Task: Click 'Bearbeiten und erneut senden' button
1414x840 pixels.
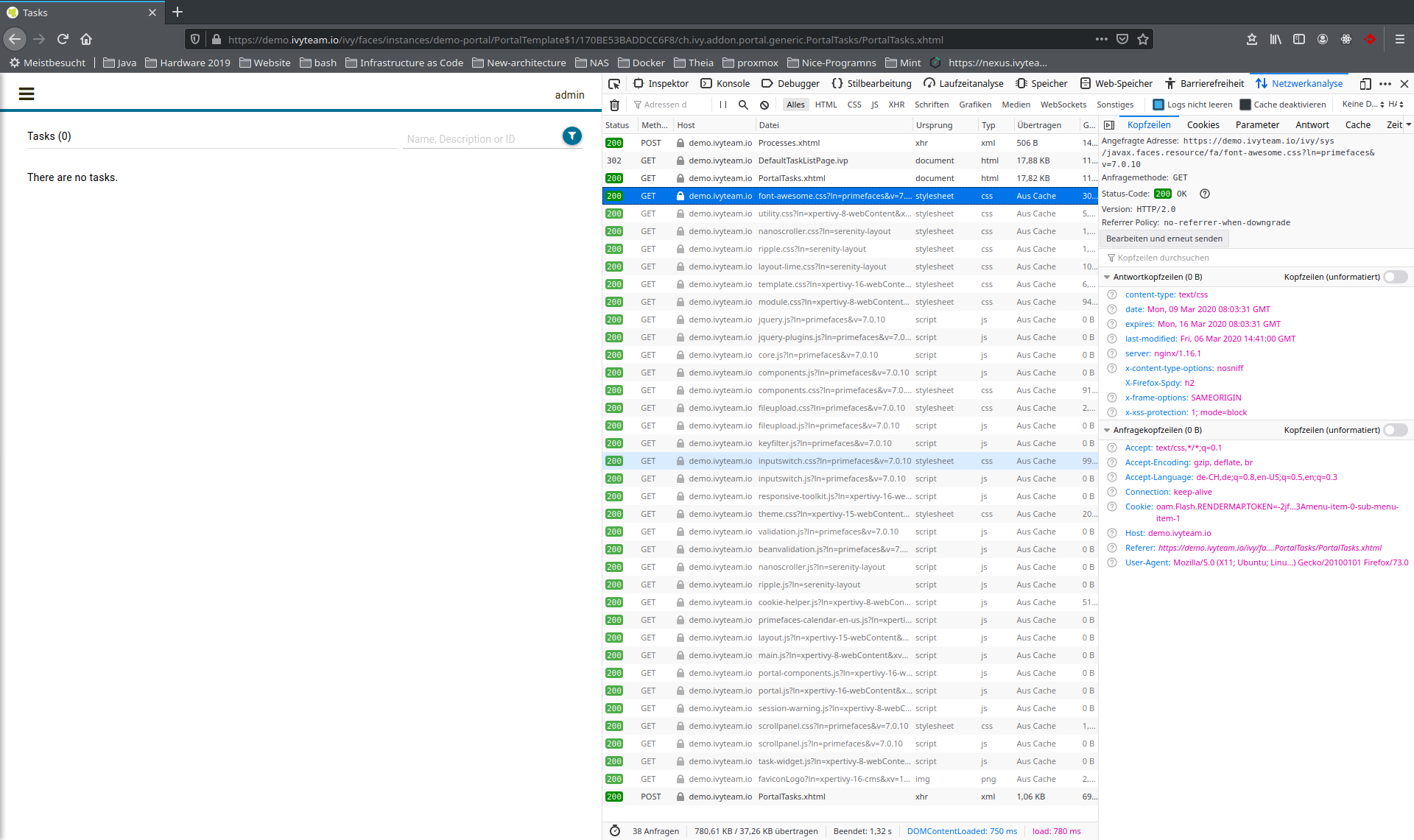Action: [1163, 238]
